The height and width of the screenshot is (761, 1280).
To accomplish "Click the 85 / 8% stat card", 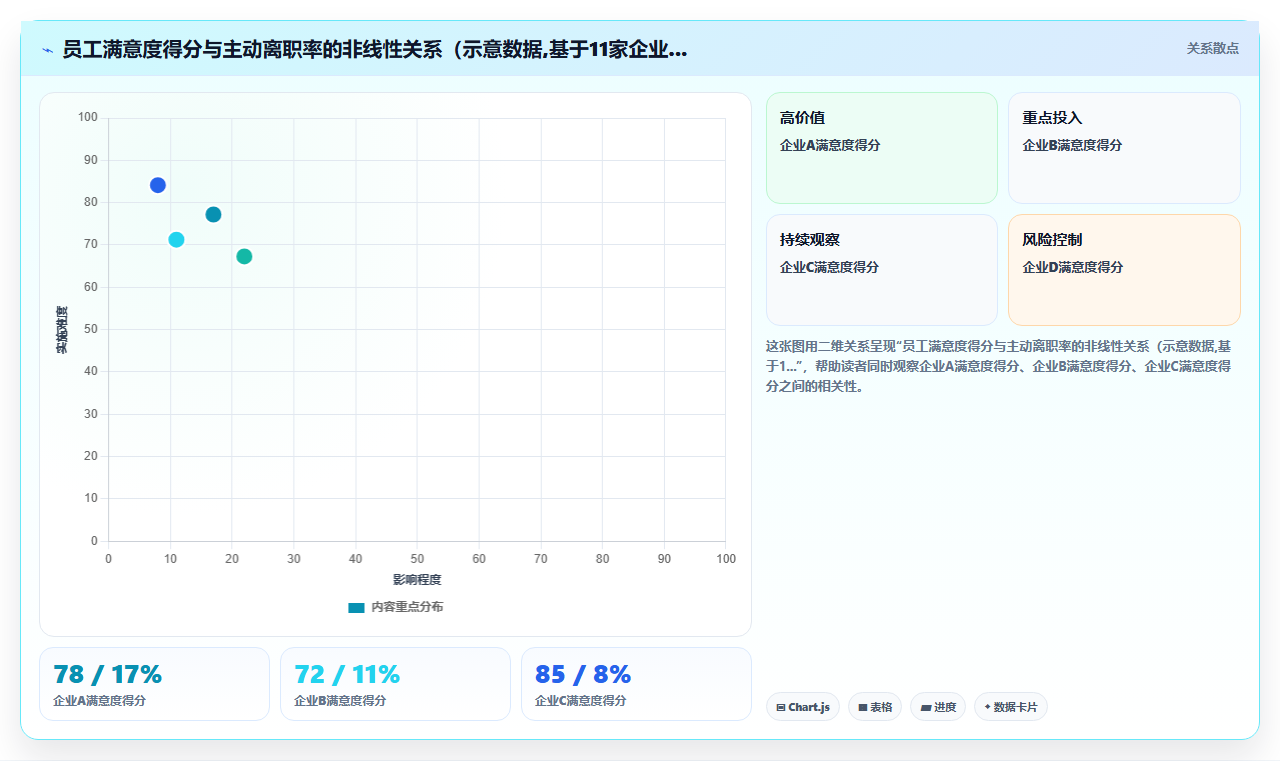I will pyautogui.click(x=636, y=684).
